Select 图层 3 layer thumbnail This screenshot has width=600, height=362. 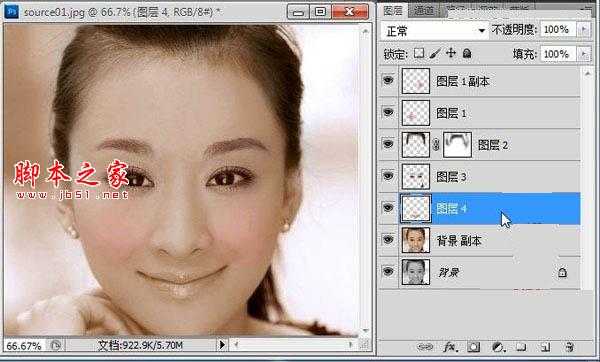pos(416,176)
